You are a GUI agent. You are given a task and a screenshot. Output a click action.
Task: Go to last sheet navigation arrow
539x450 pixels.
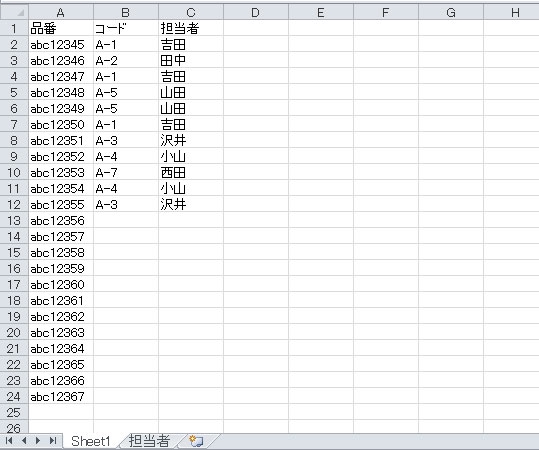[53, 440]
